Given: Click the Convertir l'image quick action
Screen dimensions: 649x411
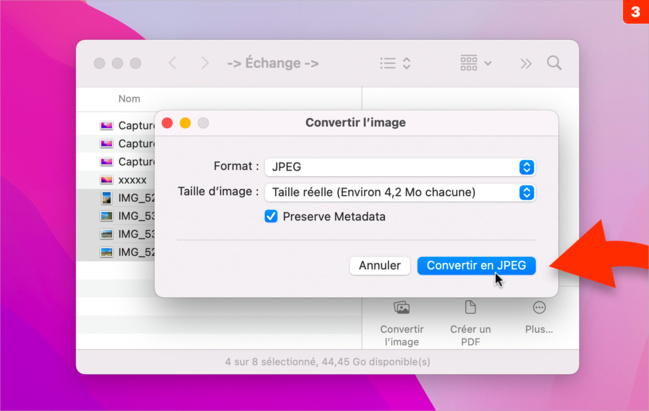Looking at the screenshot, I should pos(401,324).
